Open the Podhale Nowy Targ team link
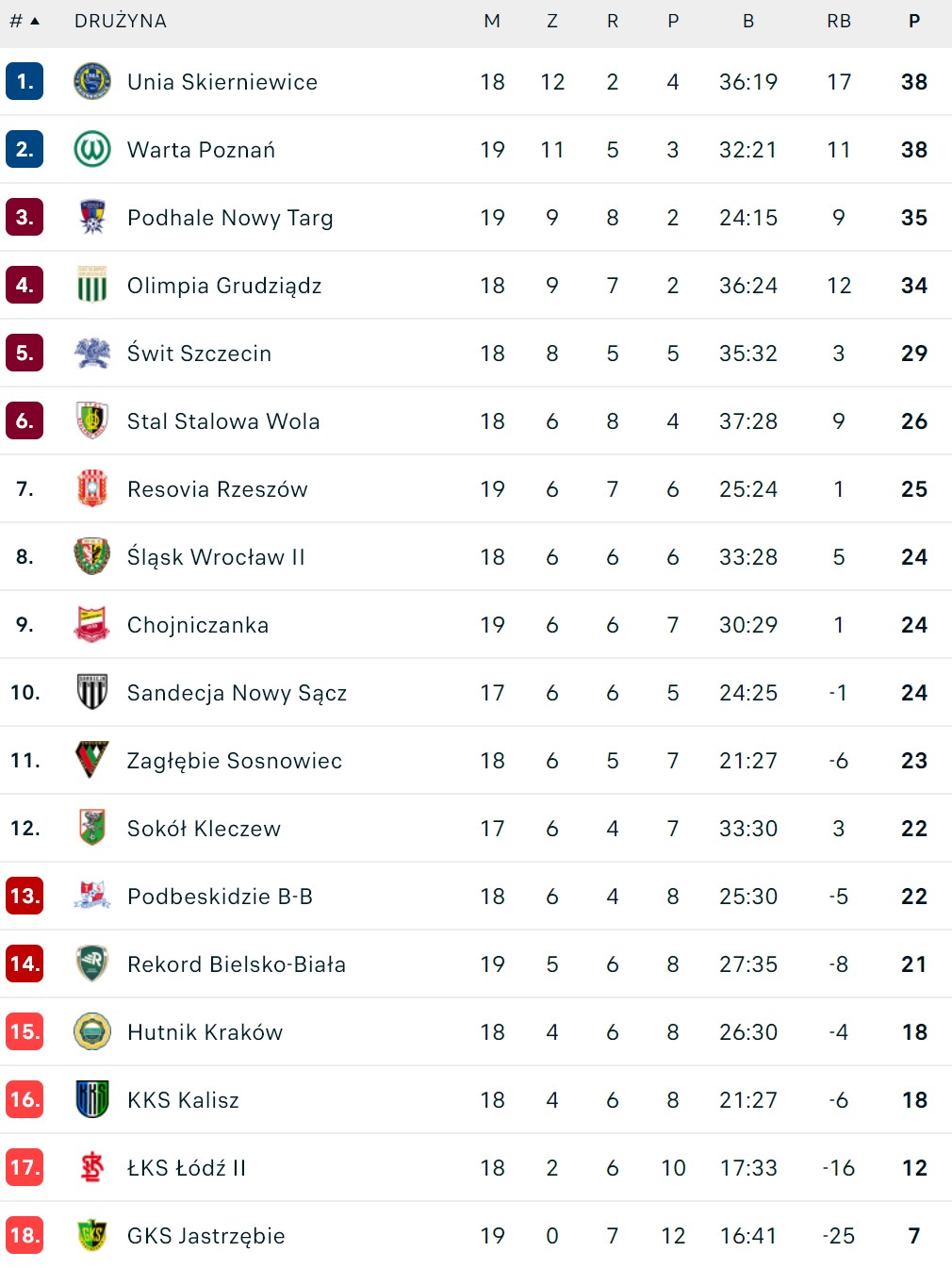The image size is (952, 1268). coord(230,218)
